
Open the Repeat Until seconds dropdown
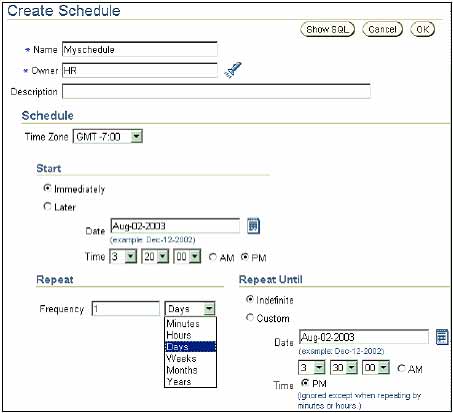tap(376, 368)
